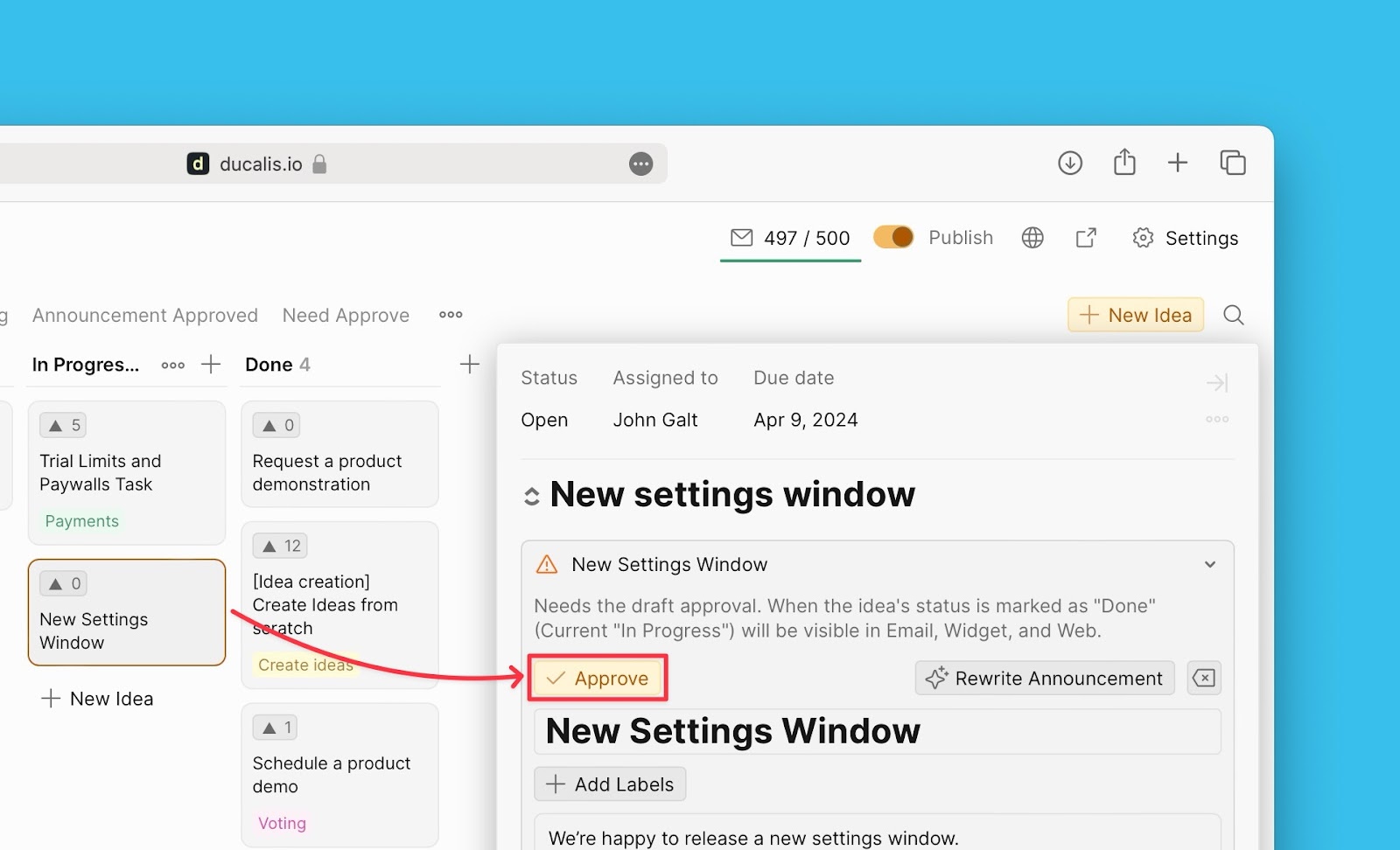This screenshot has height=850, width=1400.
Task: Collapse the New Settings Window announcement chevron
Action: pyautogui.click(x=1210, y=565)
